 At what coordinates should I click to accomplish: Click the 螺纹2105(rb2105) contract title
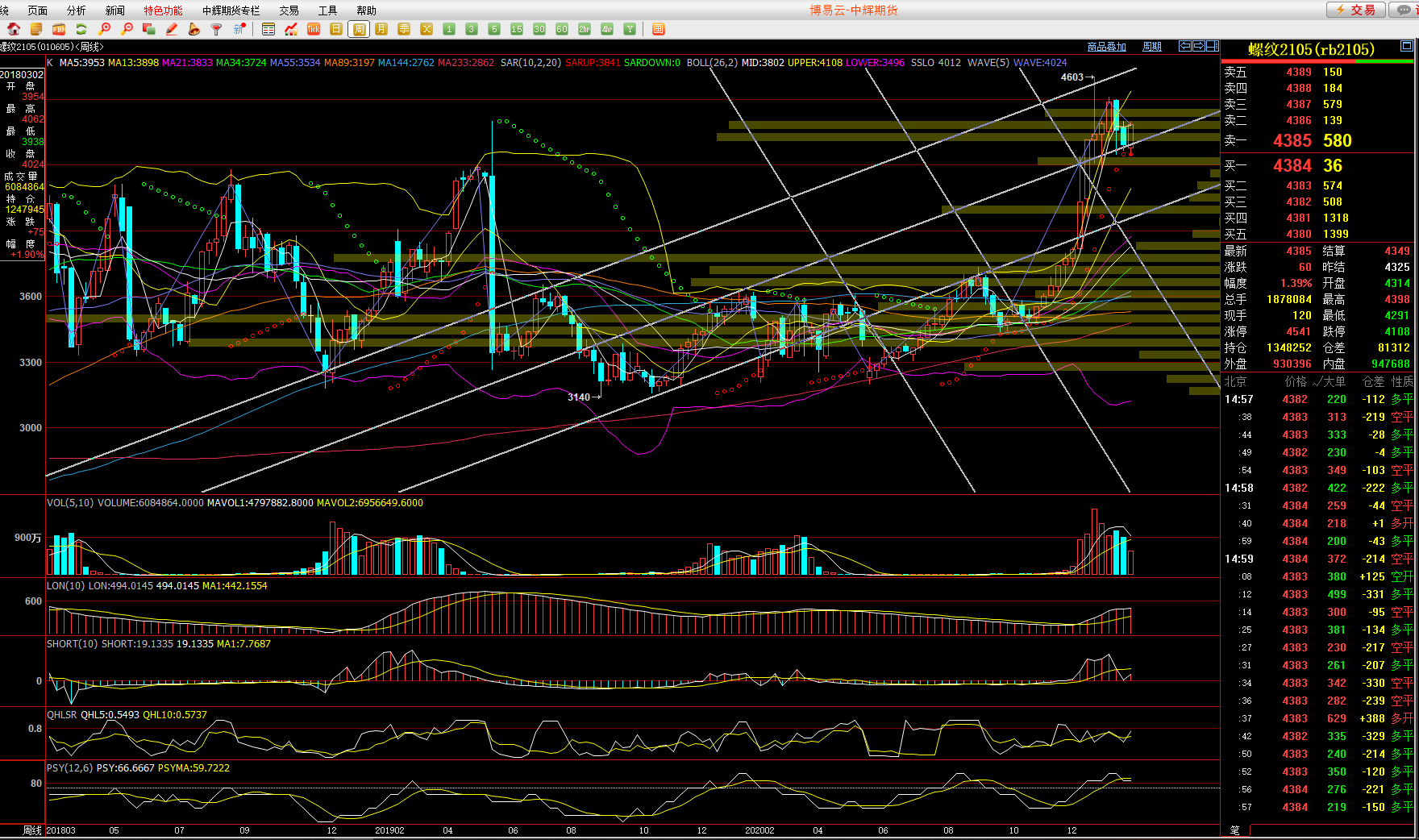[1311, 49]
